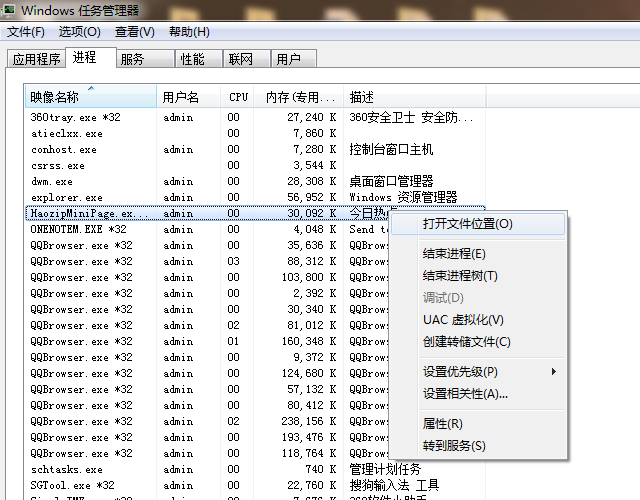Switch to the 应用程序 tab

[36, 59]
